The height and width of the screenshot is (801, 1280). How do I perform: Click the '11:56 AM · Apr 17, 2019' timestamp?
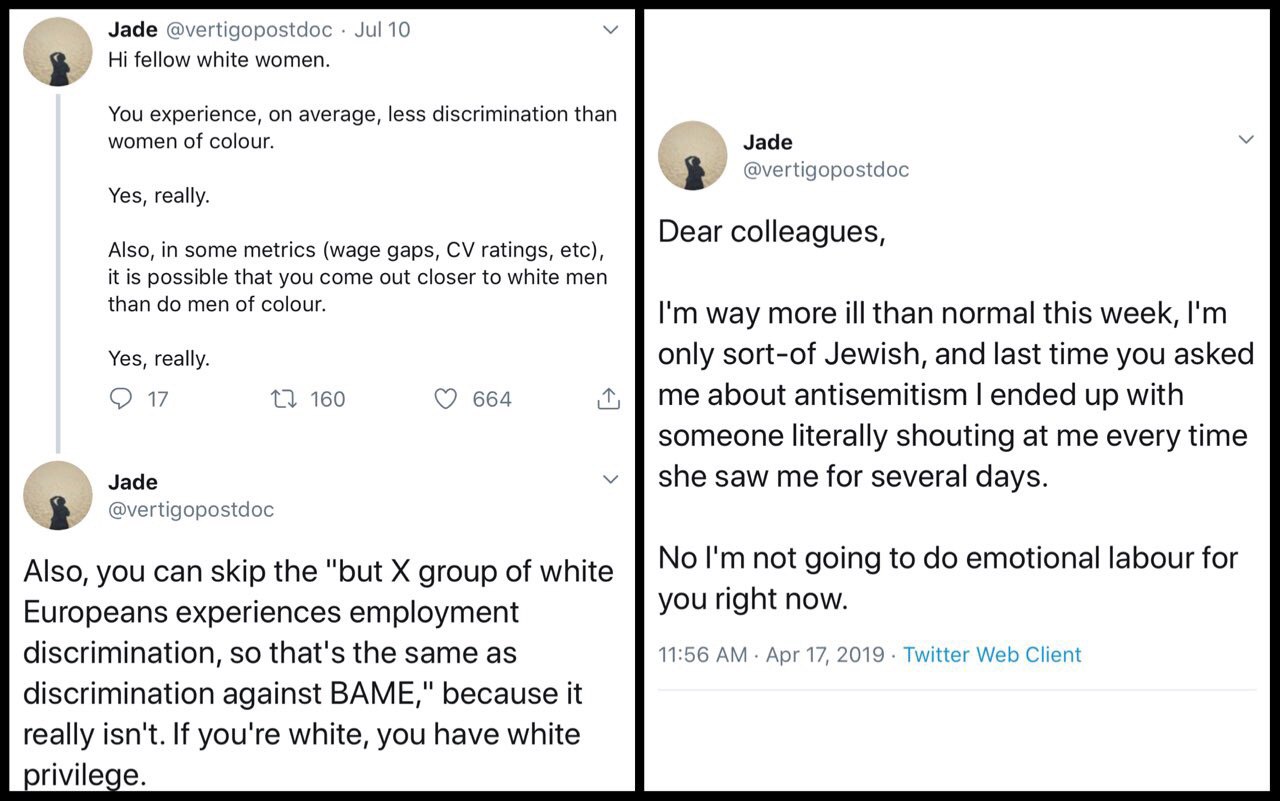771,655
